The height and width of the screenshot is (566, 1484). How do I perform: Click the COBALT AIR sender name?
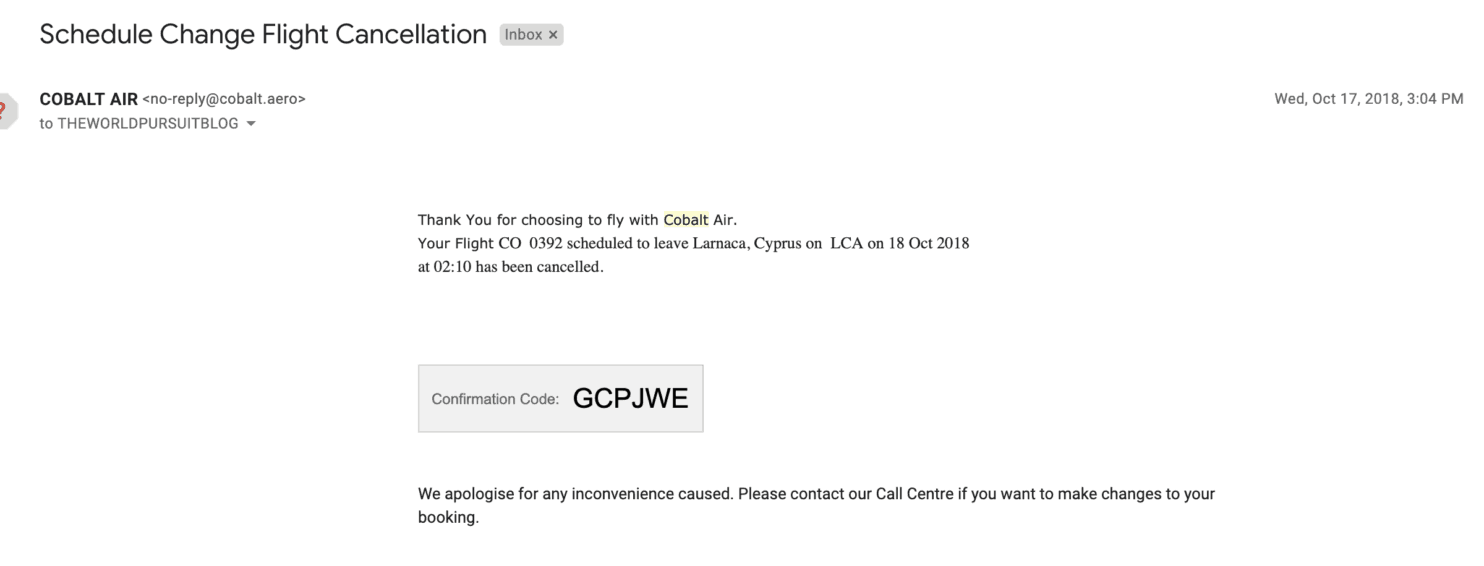[x=88, y=99]
